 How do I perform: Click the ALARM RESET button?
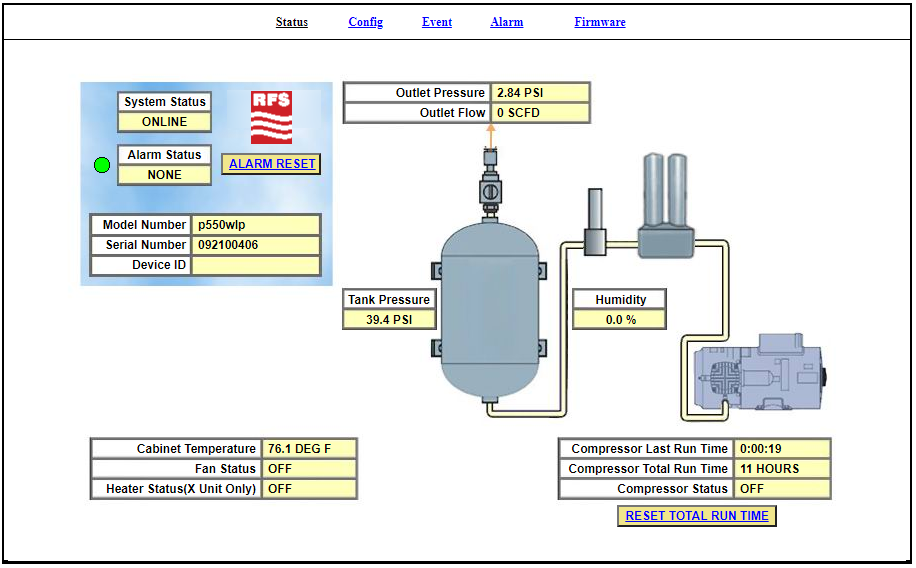coord(272,164)
